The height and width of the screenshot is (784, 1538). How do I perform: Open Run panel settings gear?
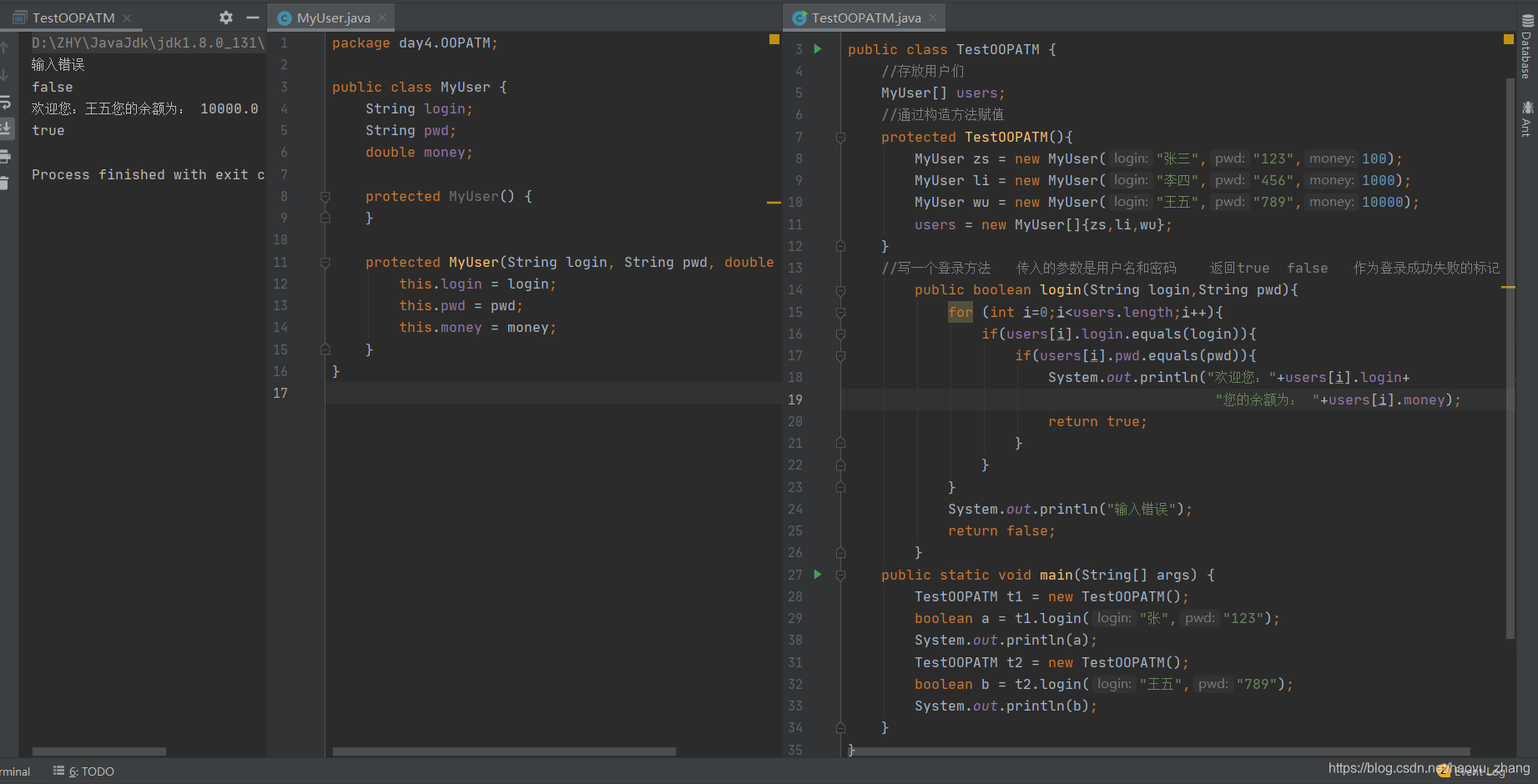point(225,18)
